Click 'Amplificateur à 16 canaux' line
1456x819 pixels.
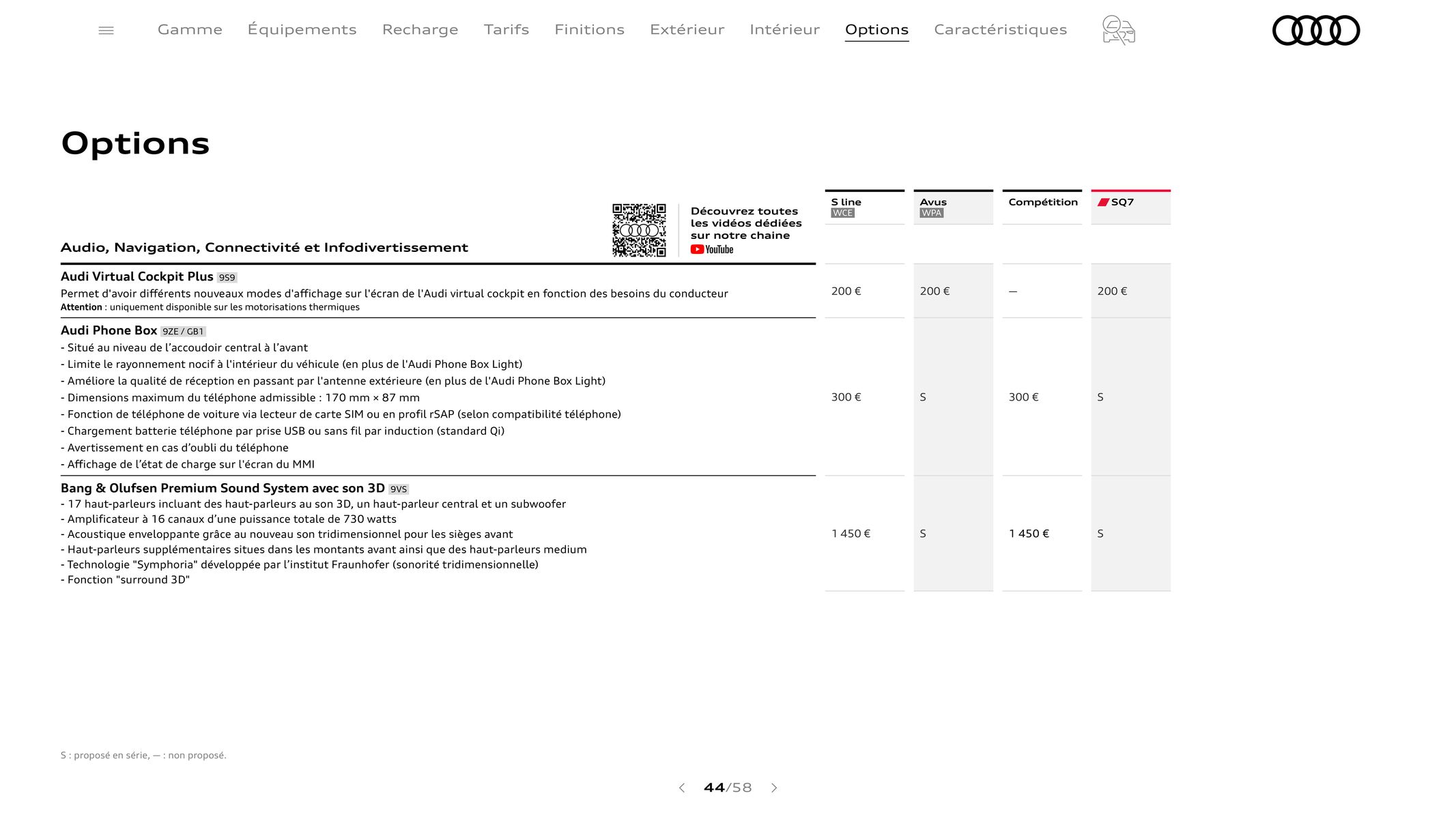click(229, 519)
